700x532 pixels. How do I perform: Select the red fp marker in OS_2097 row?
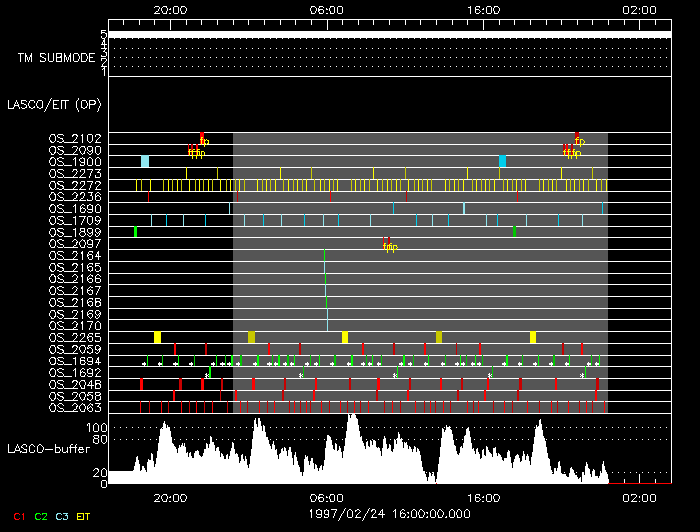click(389, 245)
